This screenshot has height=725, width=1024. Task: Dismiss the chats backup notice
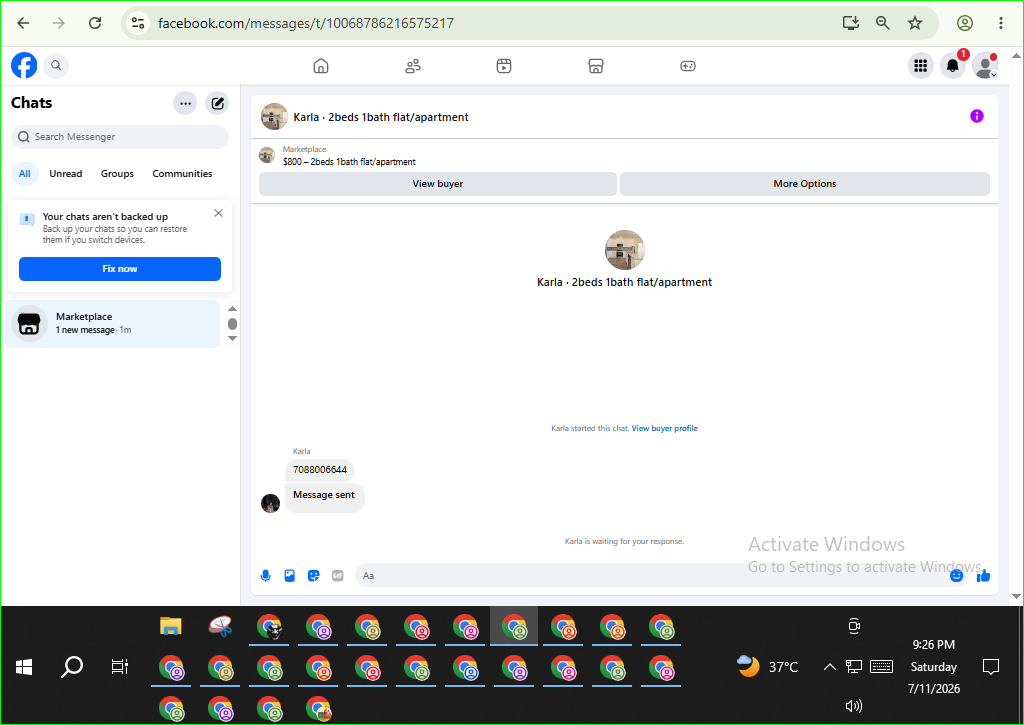point(219,213)
